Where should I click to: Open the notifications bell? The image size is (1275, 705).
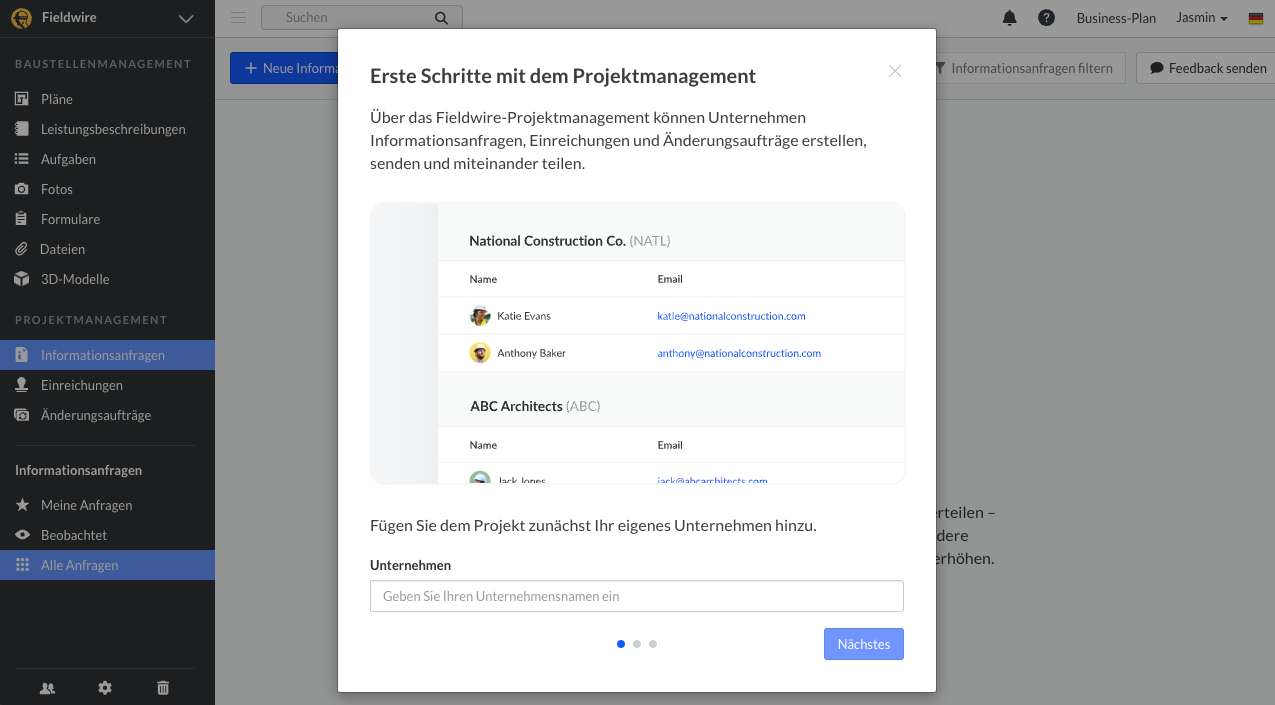click(x=1009, y=18)
